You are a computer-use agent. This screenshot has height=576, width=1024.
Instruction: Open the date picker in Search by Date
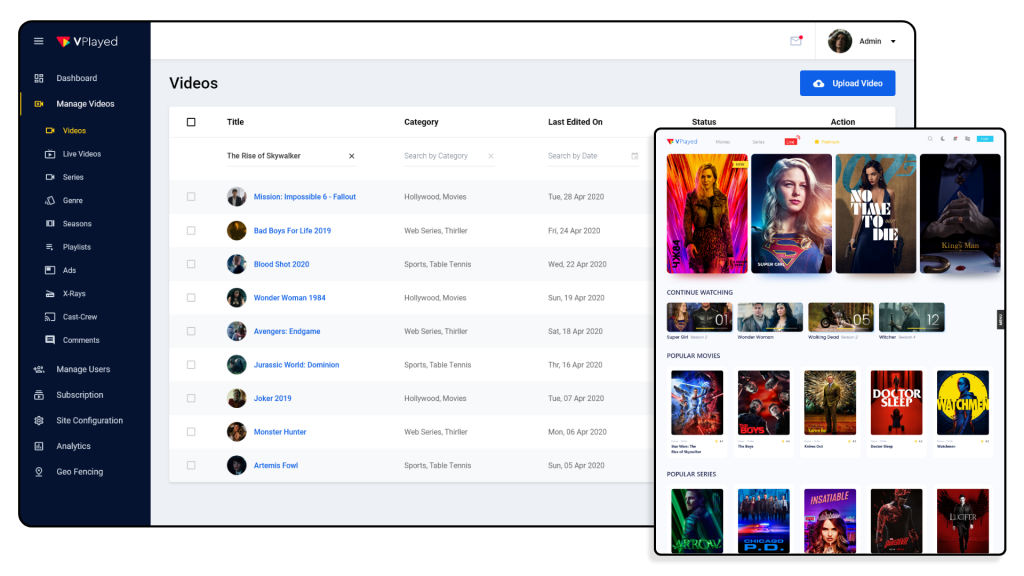(634, 156)
